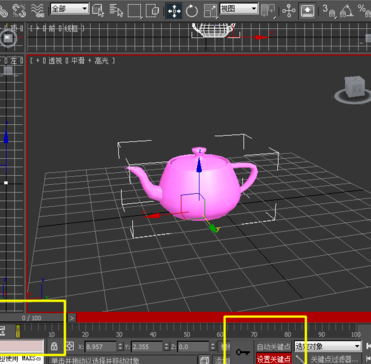Viewport: 371px width, 364px height.
Task: Click the Select and Manipulate icon
Action: [x=288, y=11]
